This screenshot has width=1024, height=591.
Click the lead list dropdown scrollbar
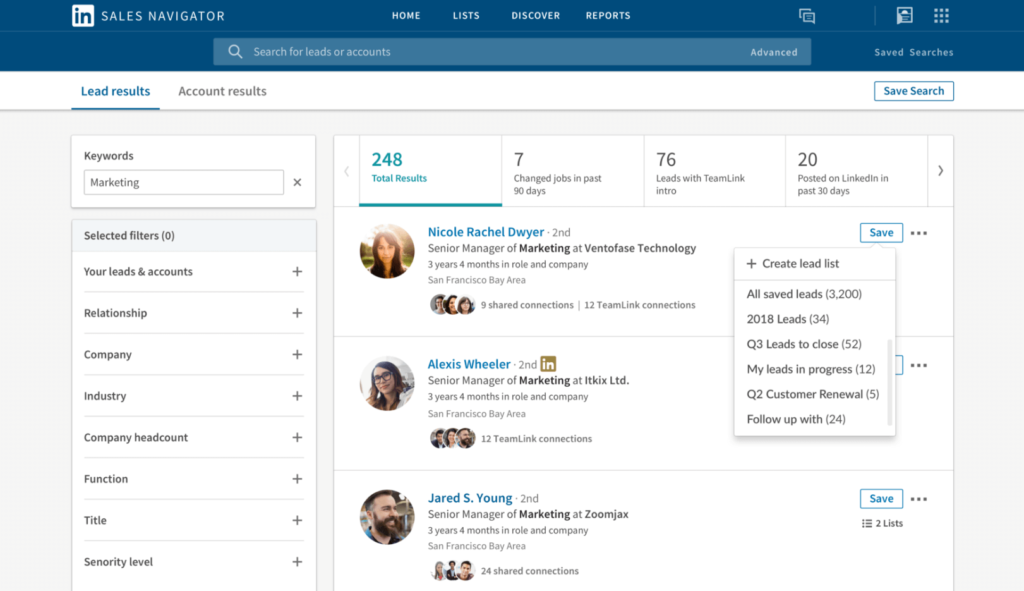889,382
